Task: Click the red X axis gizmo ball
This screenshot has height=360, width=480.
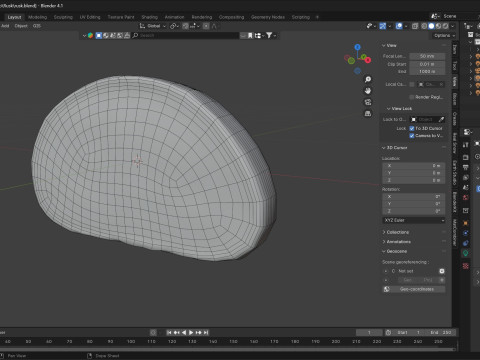Action: (368, 60)
